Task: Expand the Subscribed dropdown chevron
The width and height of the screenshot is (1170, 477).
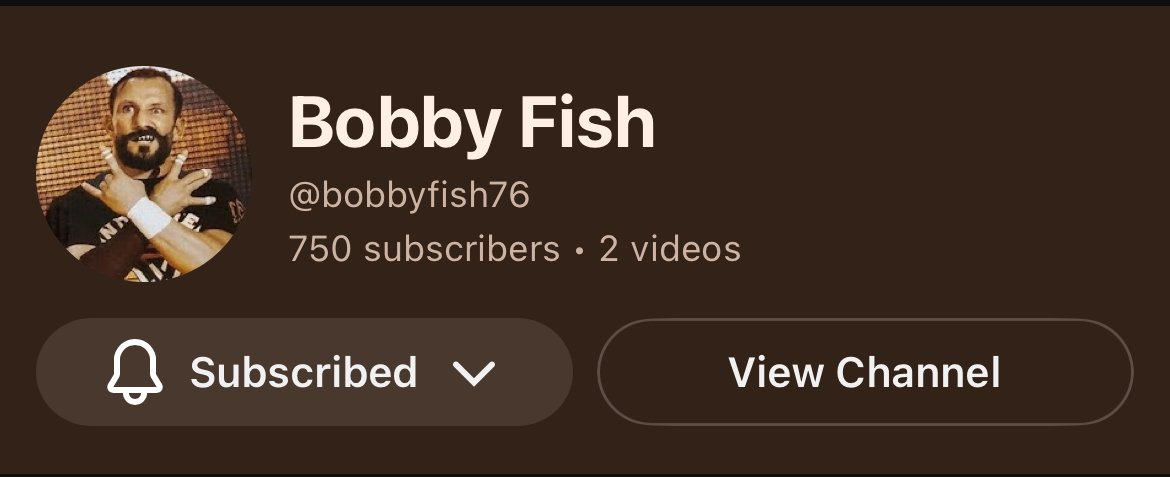Action: [474, 372]
